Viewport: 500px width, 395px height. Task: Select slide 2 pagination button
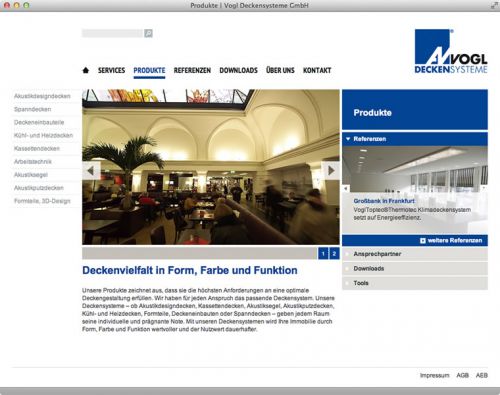coord(334,254)
